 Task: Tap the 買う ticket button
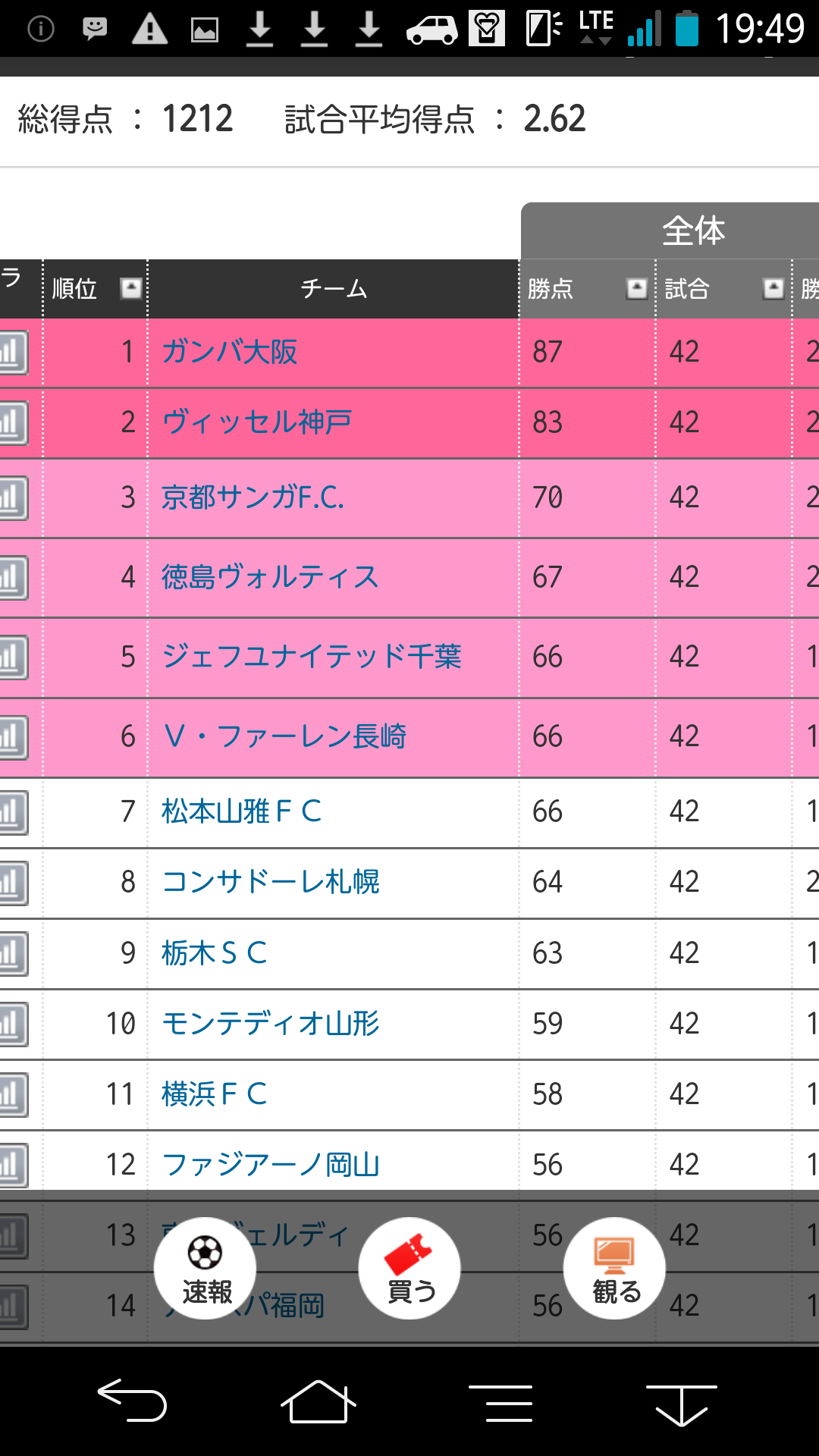pyautogui.click(x=409, y=1268)
